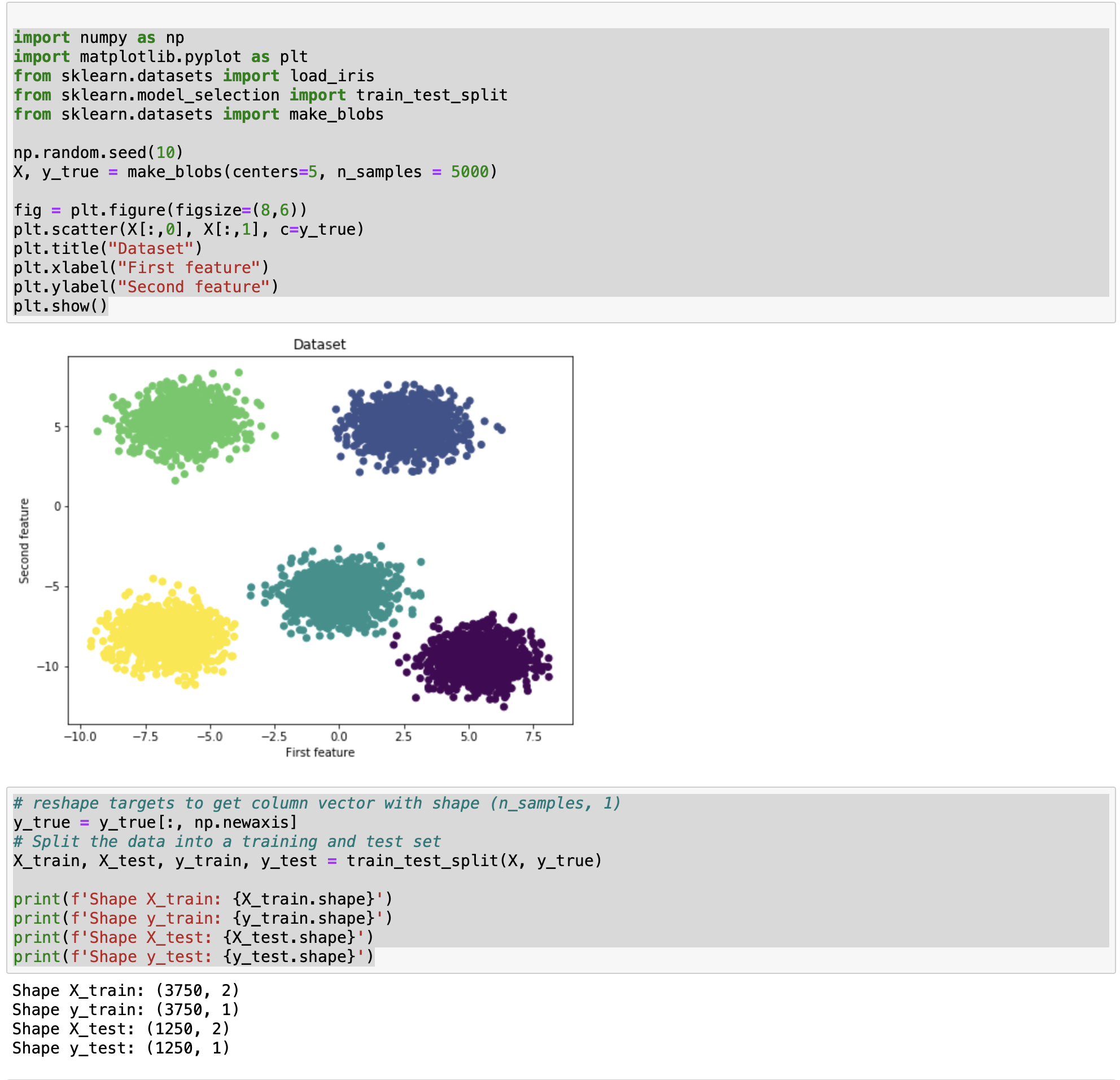The height and width of the screenshot is (1080, 1120).
Task: Click the import matplotlib.pyplot line
Action: (x=160, y=56)
